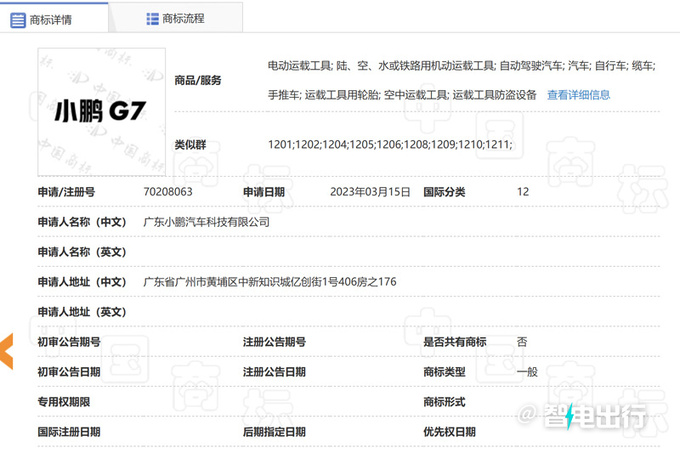
Task: Click the international class value 12
Action: point(523,191)
